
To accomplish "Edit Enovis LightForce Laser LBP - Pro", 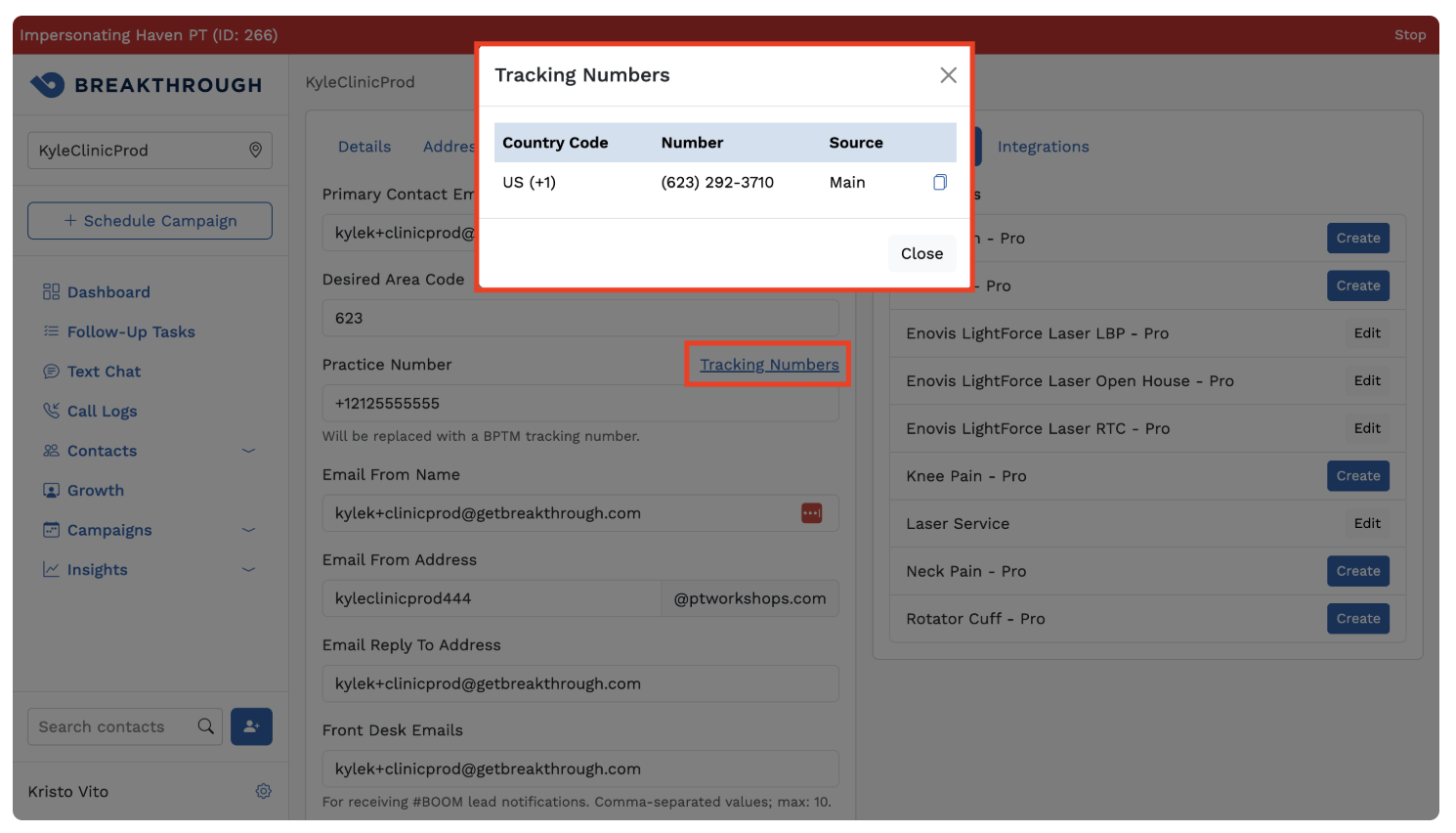I will pos(1367,333).
